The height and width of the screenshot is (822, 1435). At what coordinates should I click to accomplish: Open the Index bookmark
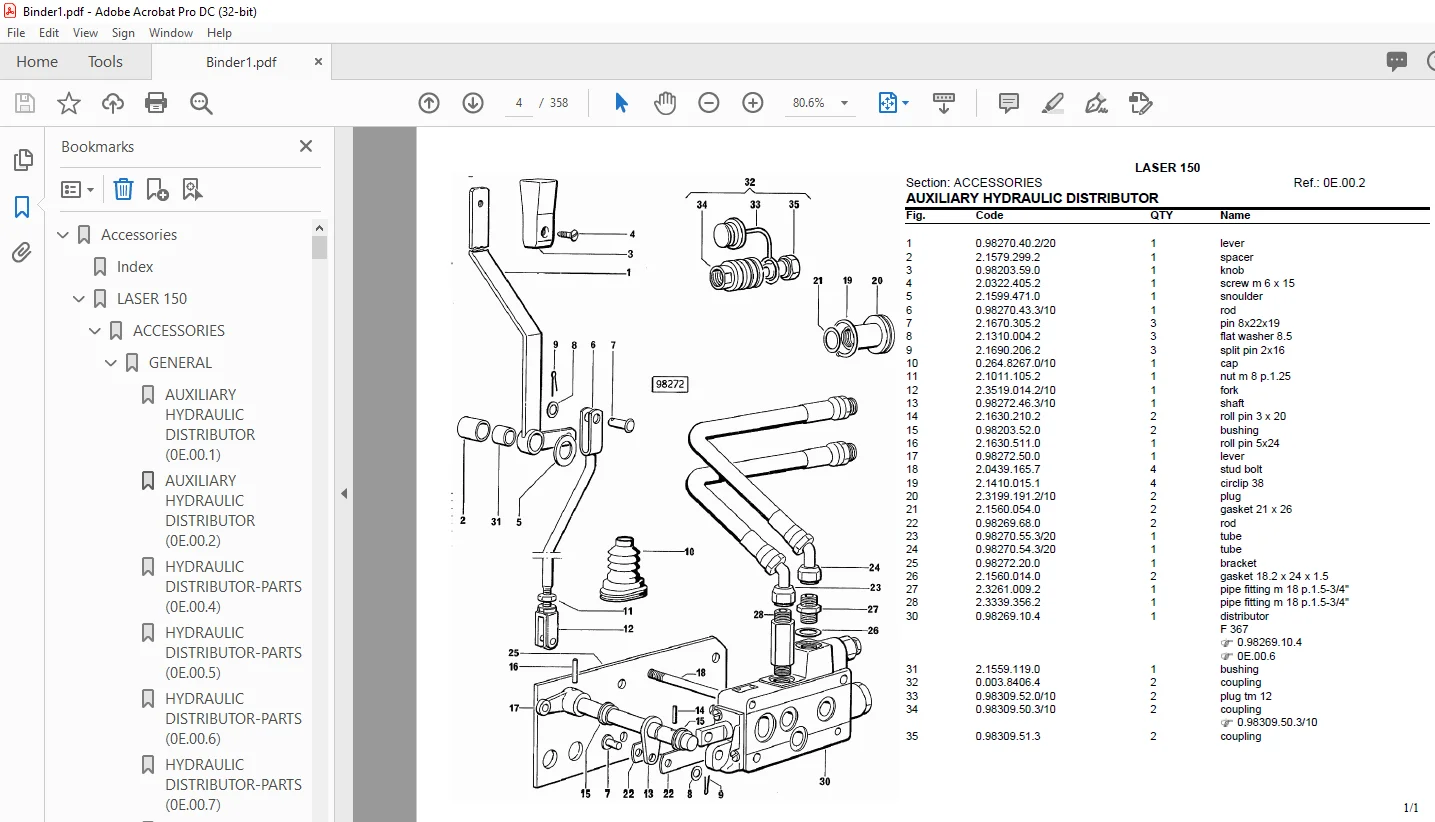135,267
